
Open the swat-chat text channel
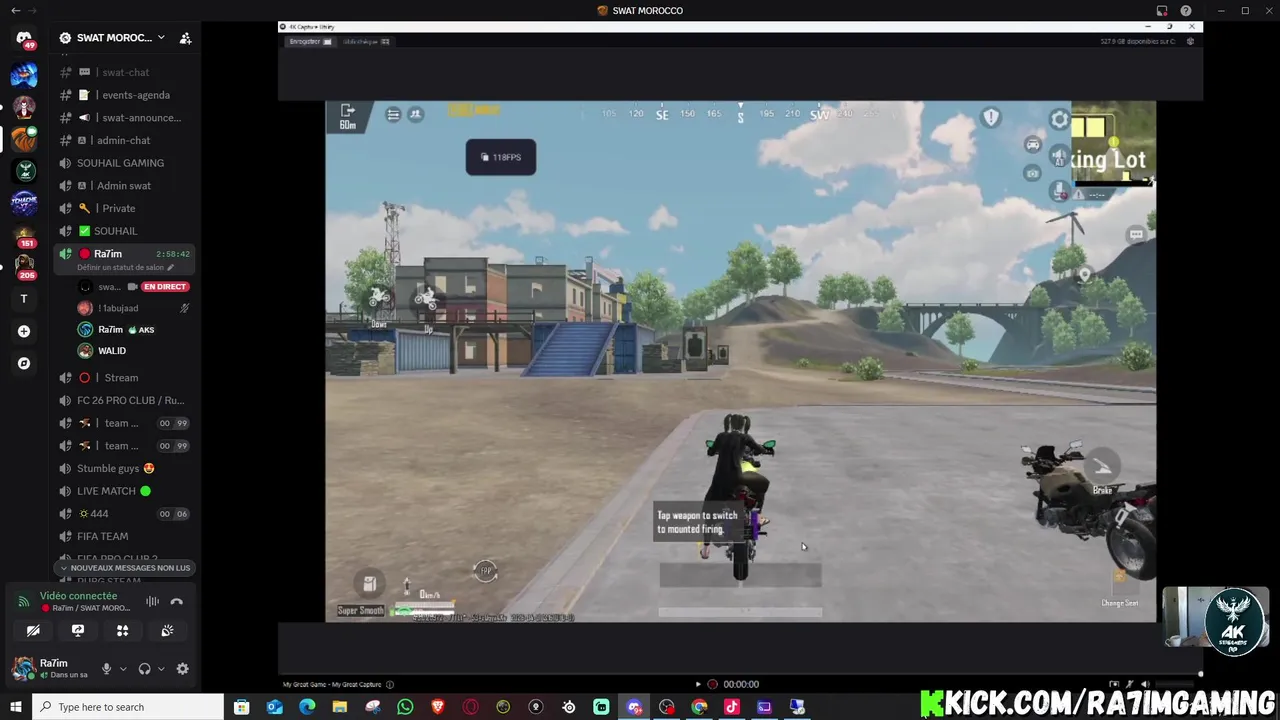pyautogui.click(x=126, y=72)
